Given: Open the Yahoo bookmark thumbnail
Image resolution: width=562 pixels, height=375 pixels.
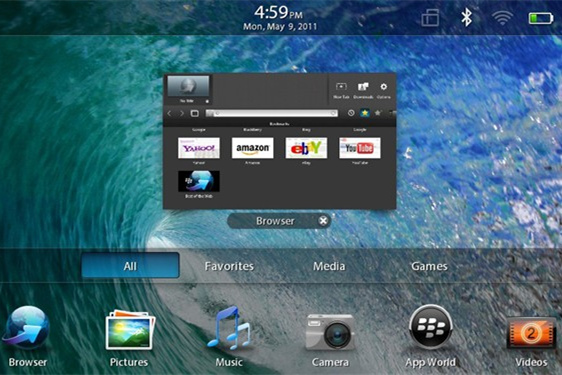Looking at the screenshot, I should (x=199, y=148).
